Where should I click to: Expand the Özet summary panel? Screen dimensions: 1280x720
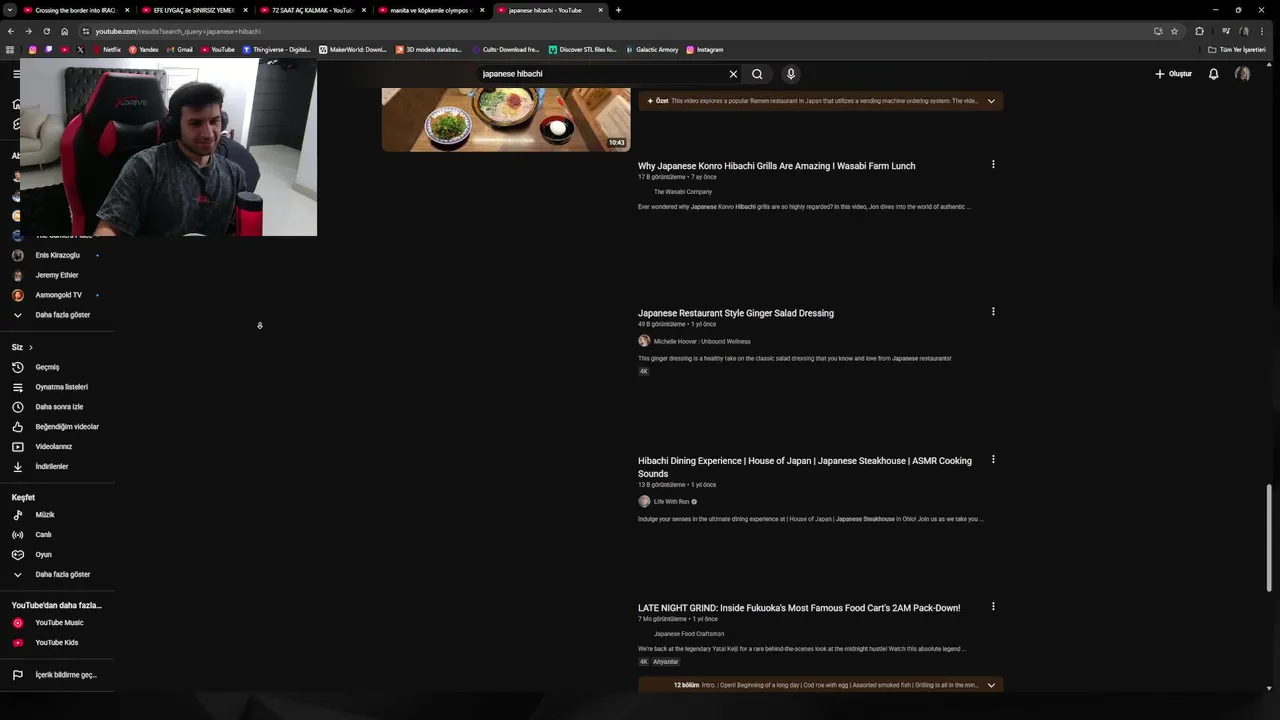click(x=991, y=101)
